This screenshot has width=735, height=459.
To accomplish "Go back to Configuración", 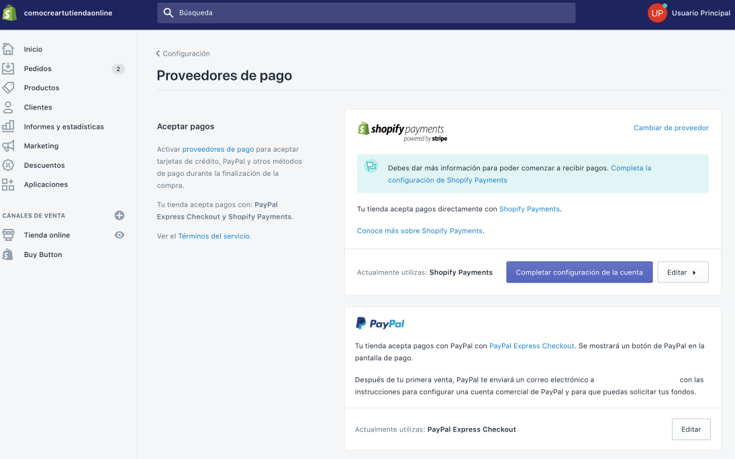I will 183,54.
